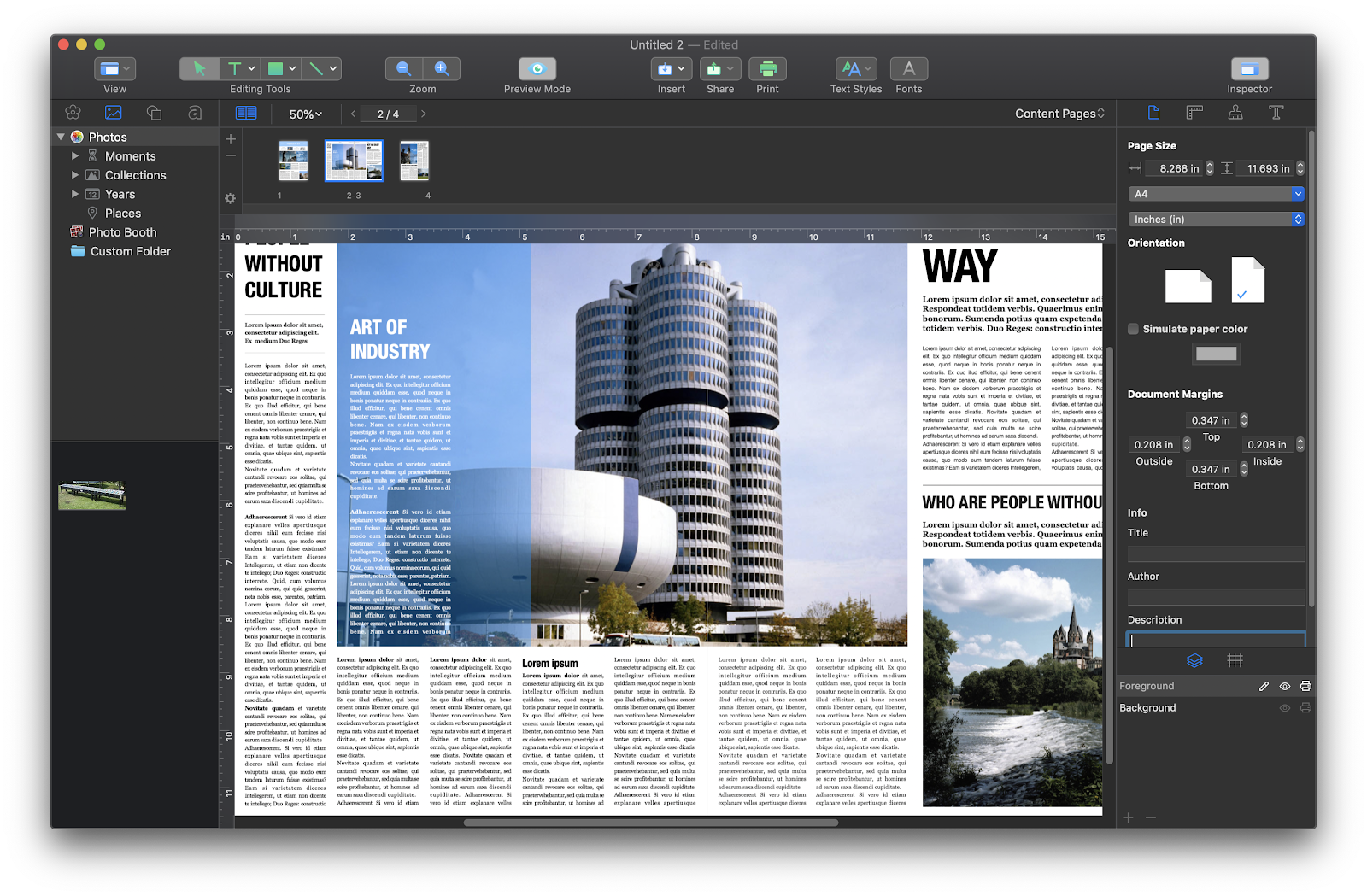Select Photo Booth in the sidebar

coord(123,232)
